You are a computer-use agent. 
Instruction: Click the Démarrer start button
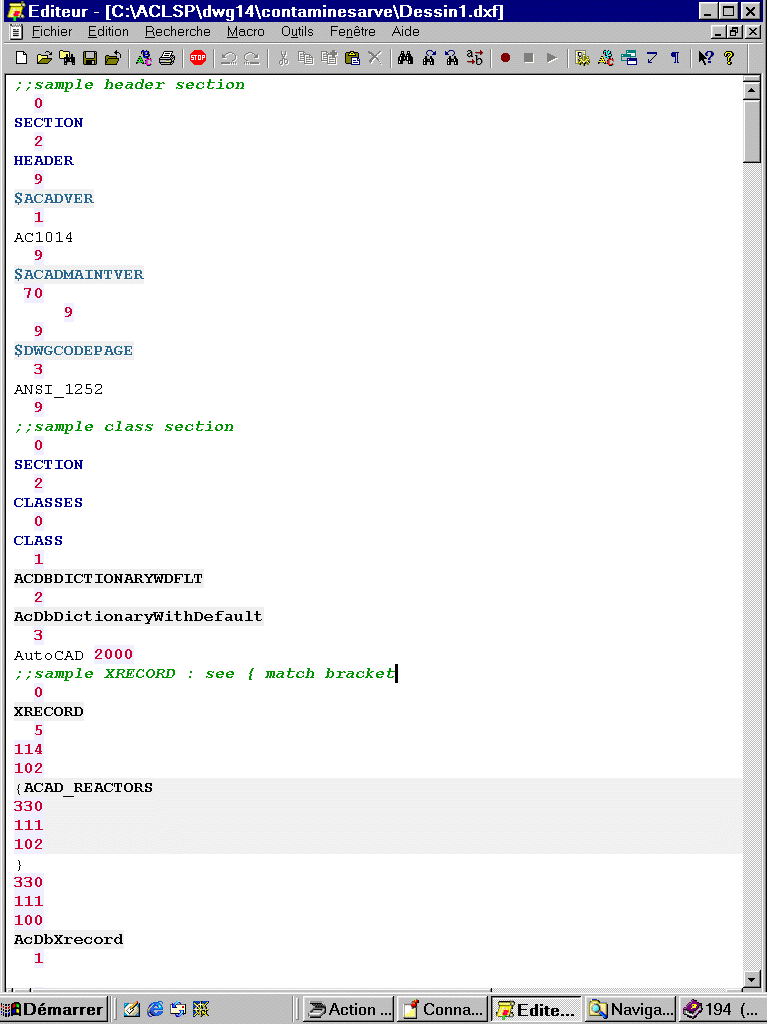click(54, 1010)
